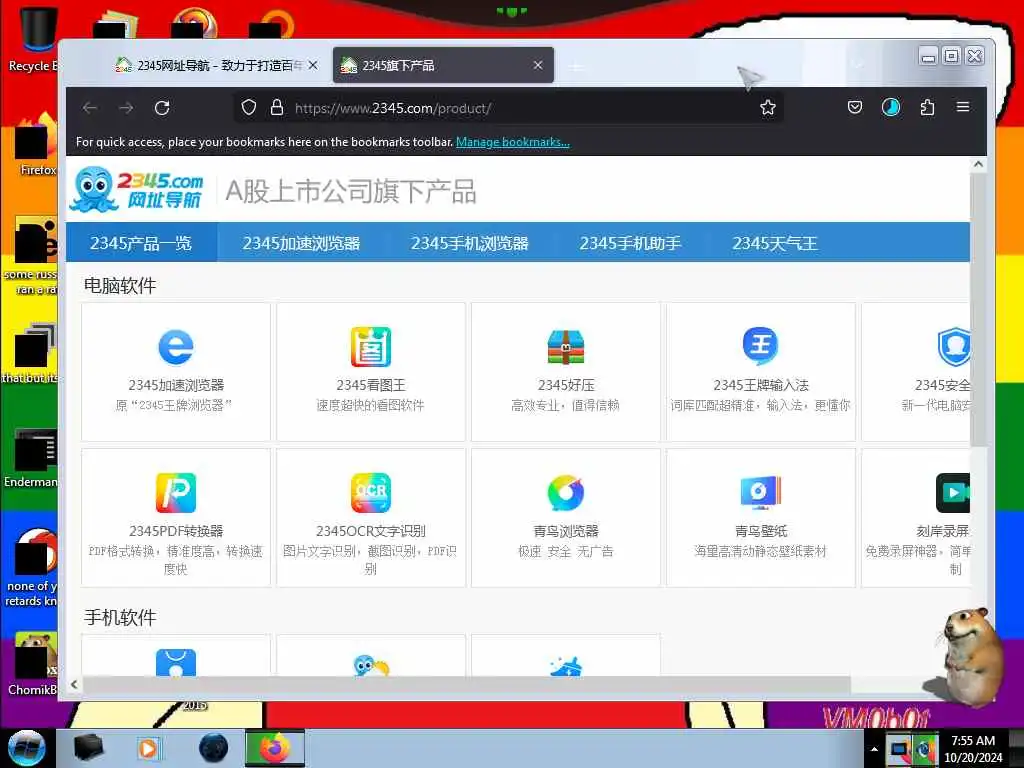Viewport: 1024px width, 768px height.
Task: Click the Firefox taskbar button
Action: (275, 748)
